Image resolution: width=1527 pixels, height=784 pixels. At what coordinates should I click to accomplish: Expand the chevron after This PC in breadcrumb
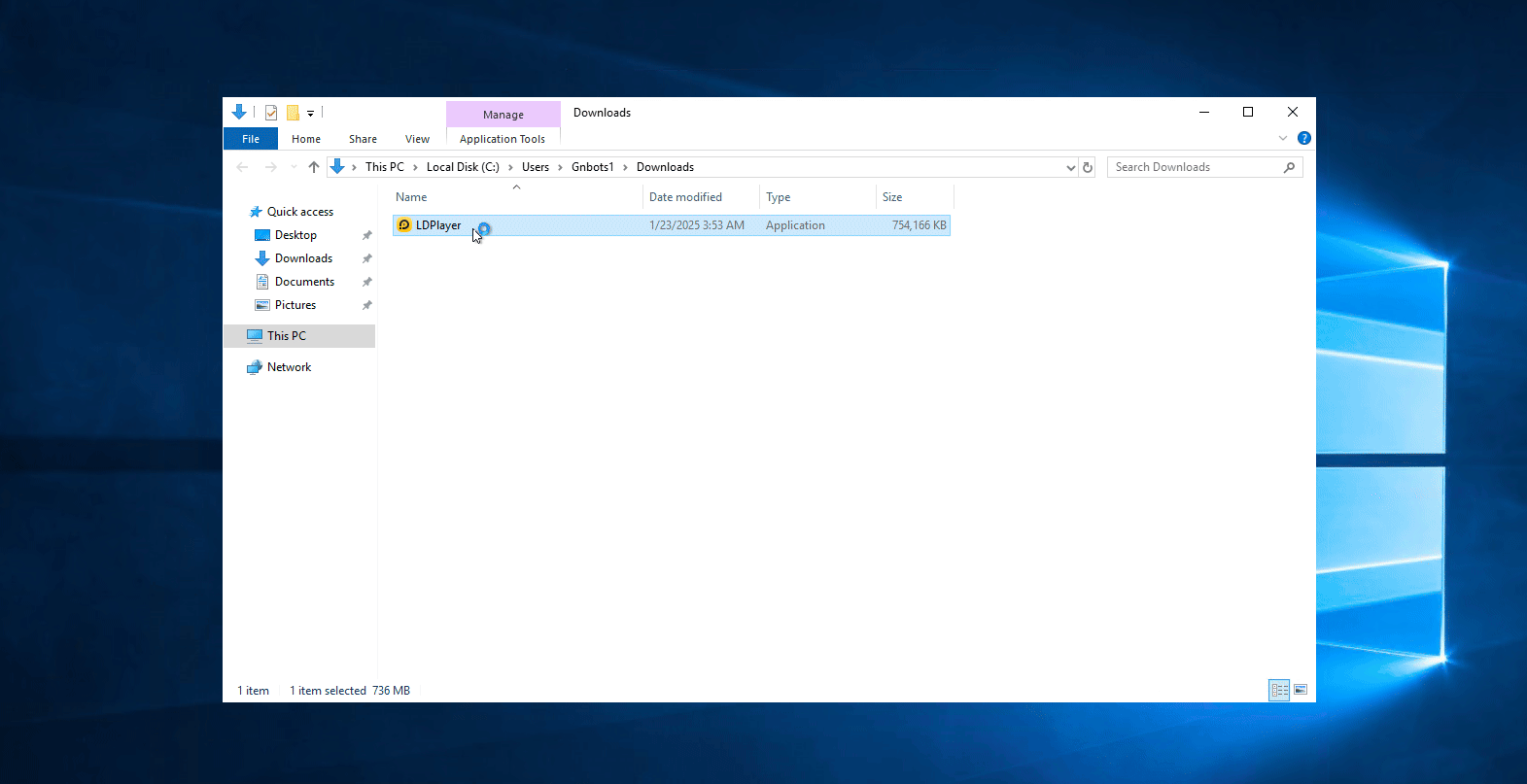[x=415, y=167]
